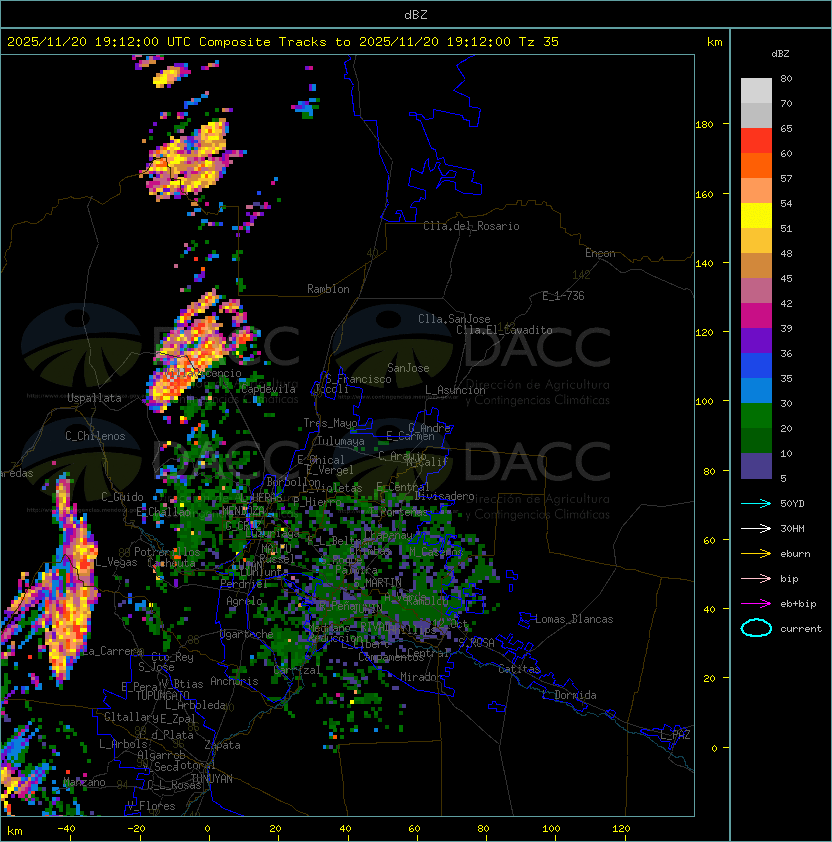Pick the green 20–30 dBZ swatch

pos(756,416)
